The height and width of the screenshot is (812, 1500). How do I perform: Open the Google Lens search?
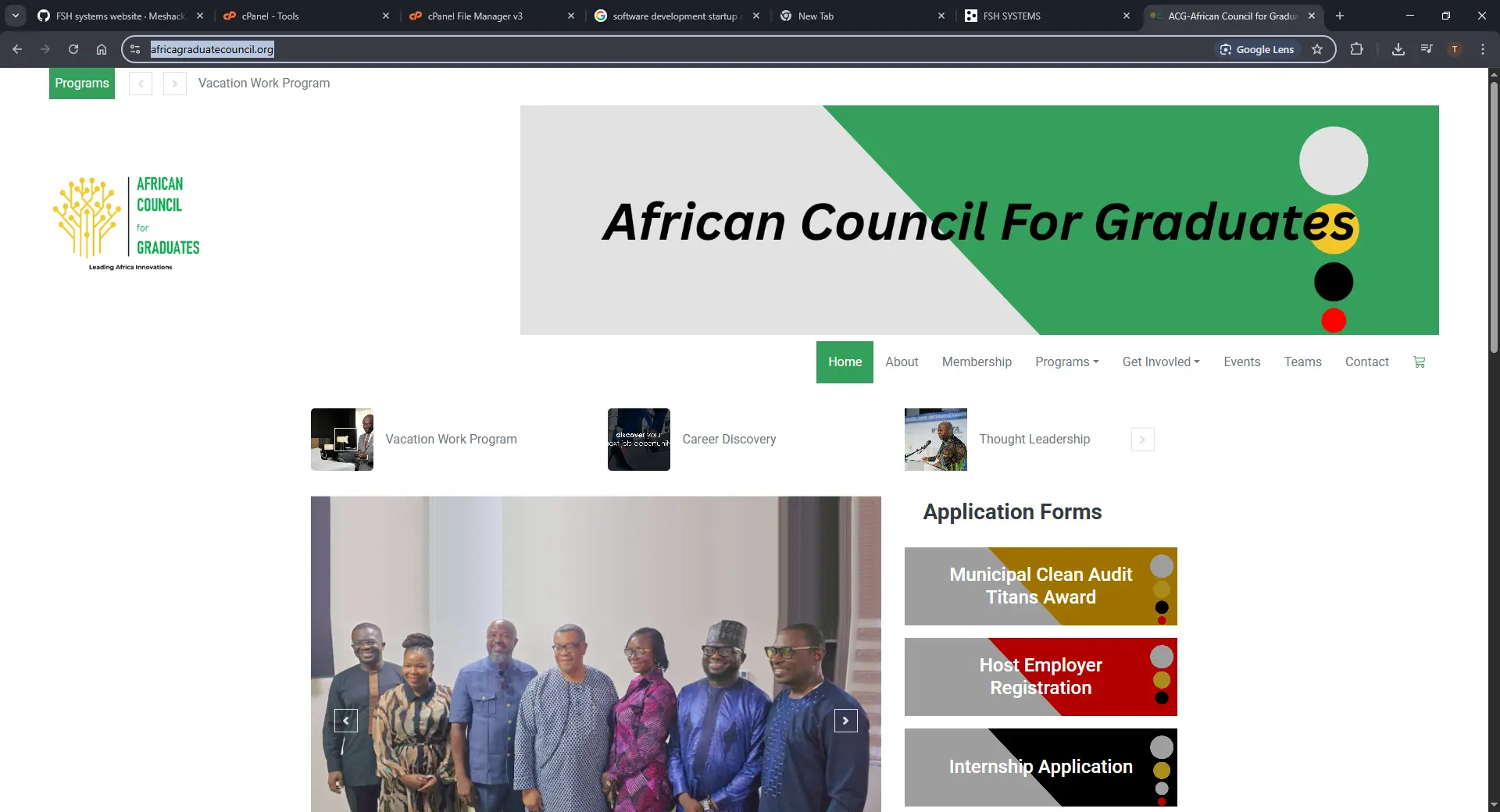(x=1257, y=49)
